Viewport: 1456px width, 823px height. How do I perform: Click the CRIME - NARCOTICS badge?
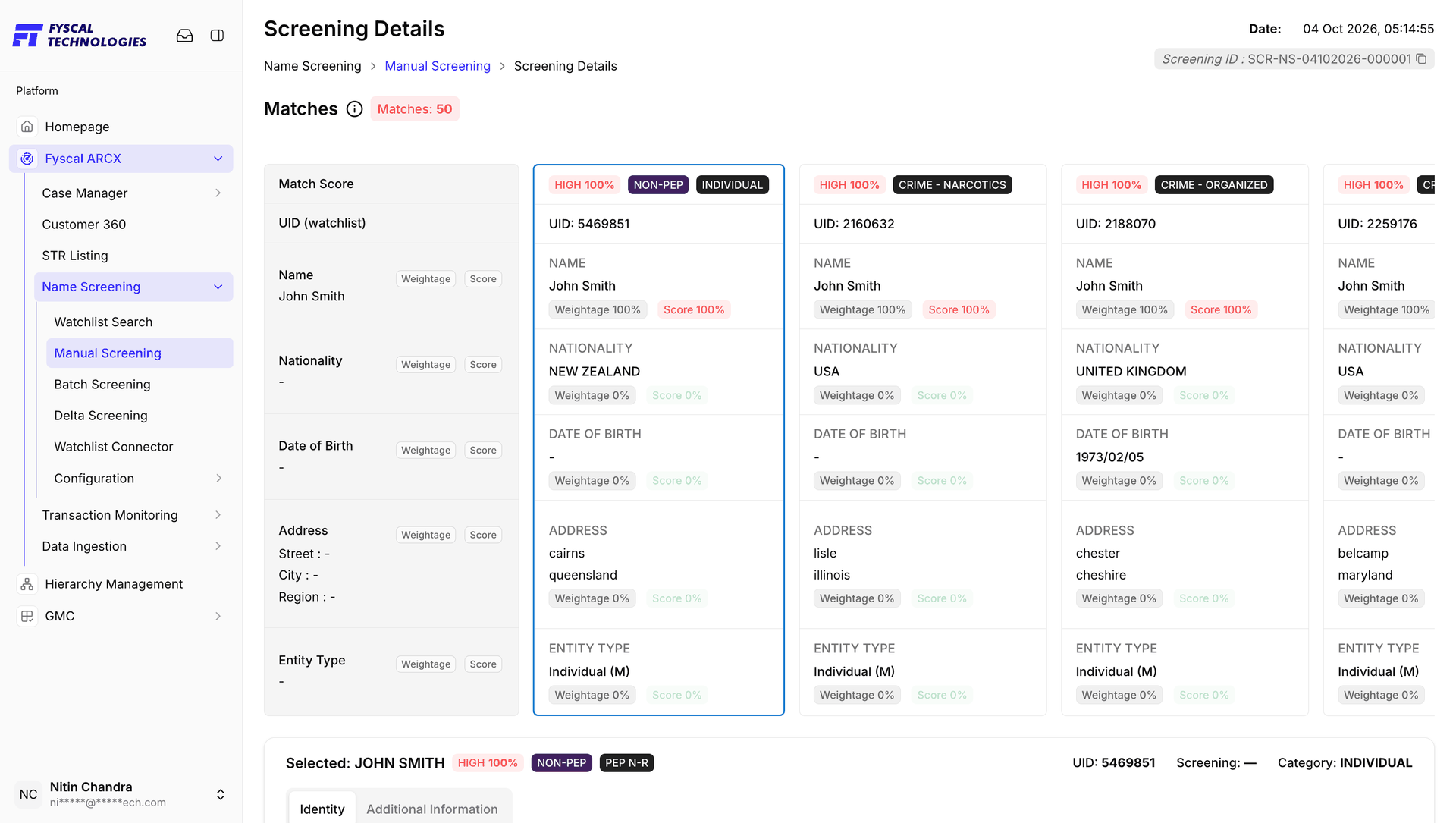tap(952, 185)
